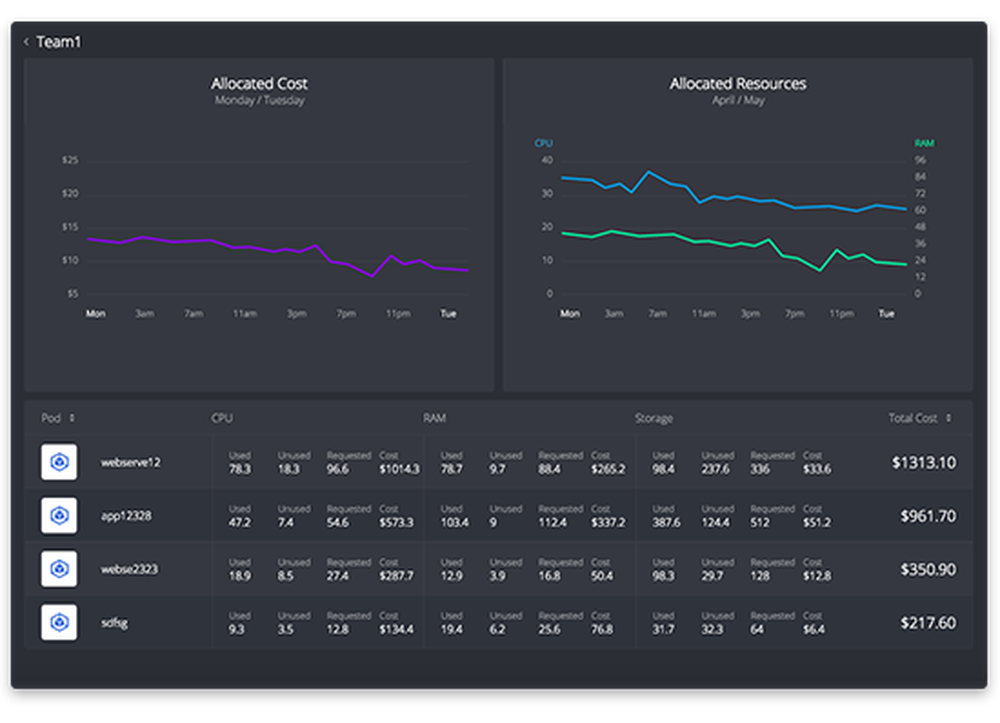The height and width of the screenshot is (723, 1000).
Task: Select sdfsg storage cost $6.4
Action: tap(813, 630)
